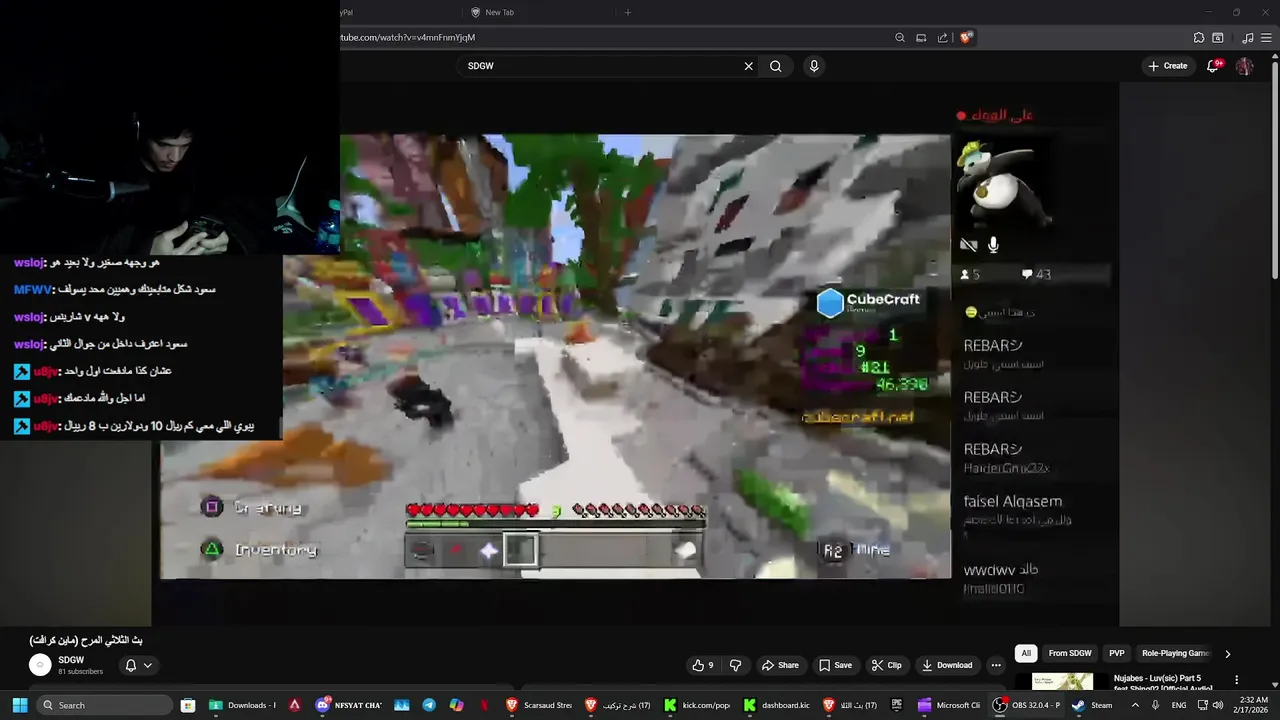Switch to OBS 32.0.4 in taskbar
1280x720 pixels.
click(1028, 705)
